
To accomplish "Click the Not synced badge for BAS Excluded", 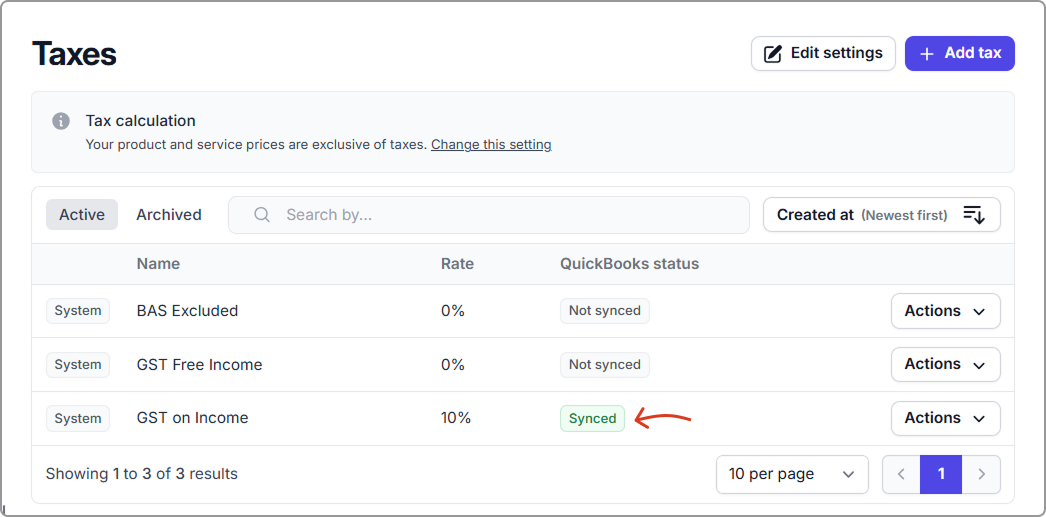I will 604,311.
